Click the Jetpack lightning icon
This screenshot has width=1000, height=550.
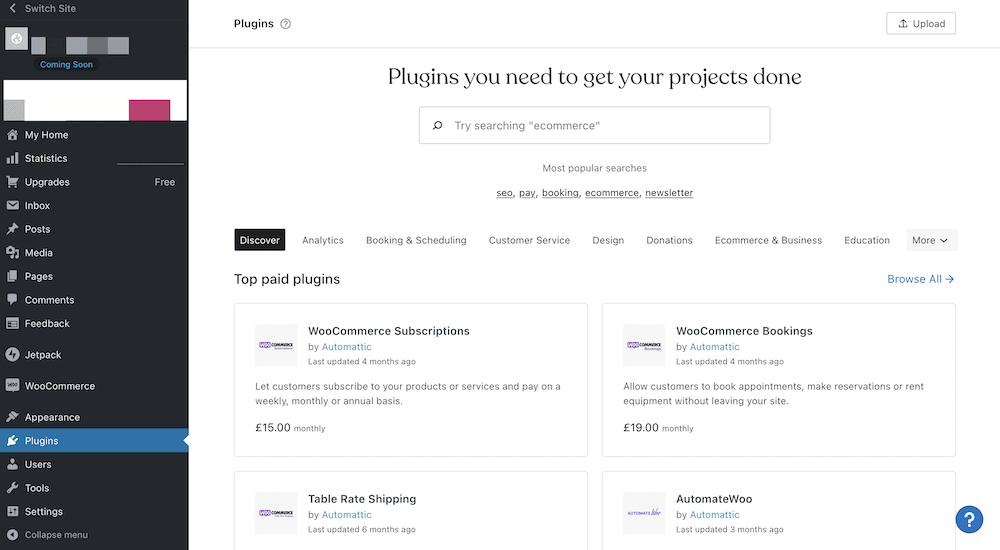pos(12,355)
